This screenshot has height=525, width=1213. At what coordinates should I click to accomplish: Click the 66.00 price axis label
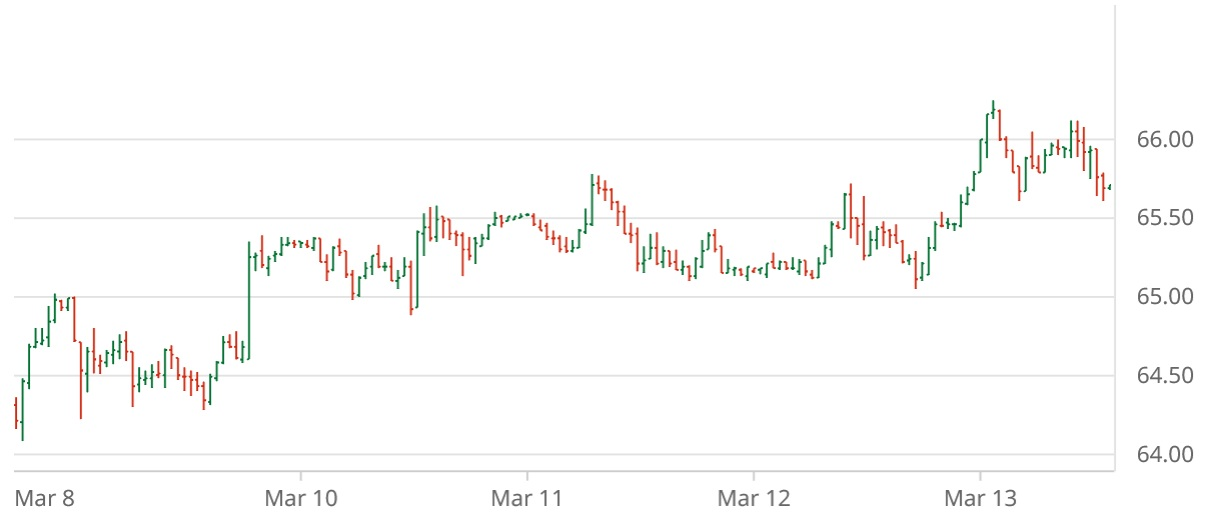[x=1165, y=139]
